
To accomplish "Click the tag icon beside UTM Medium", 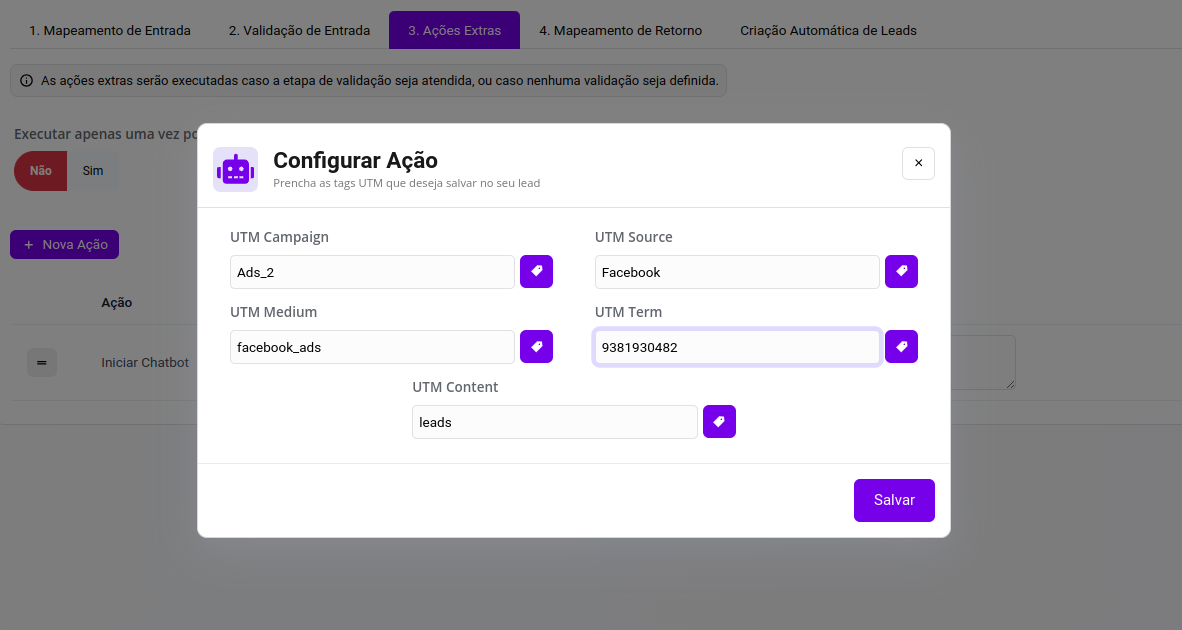I will point(536,347).
